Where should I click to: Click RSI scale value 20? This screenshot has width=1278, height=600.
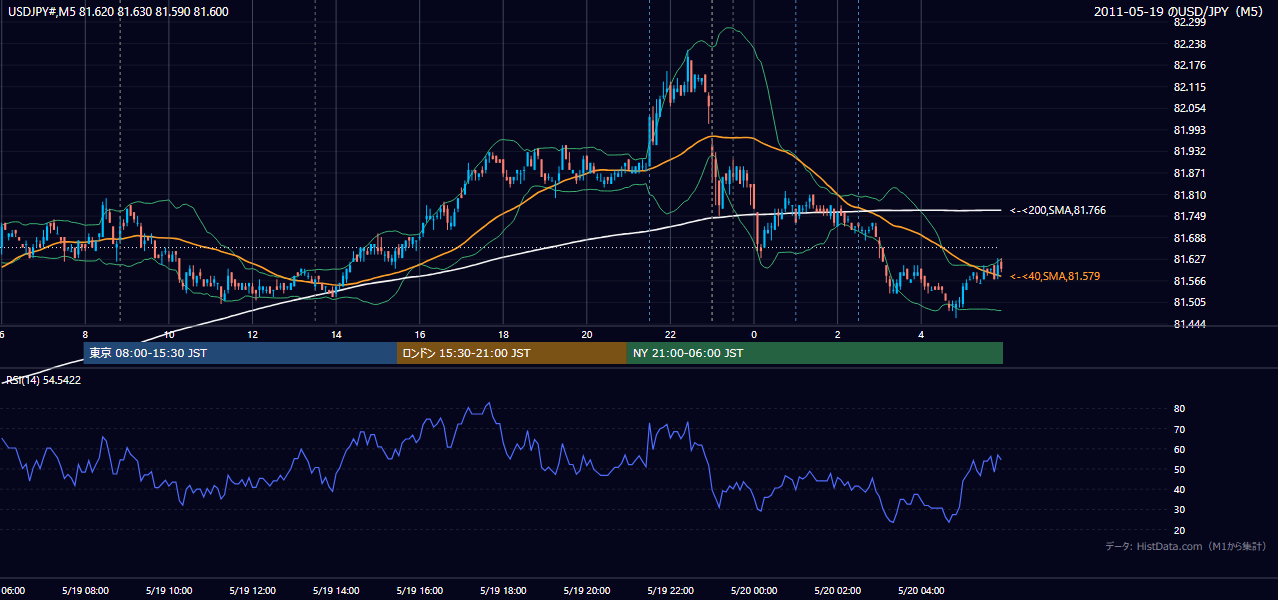[1179, 530]
